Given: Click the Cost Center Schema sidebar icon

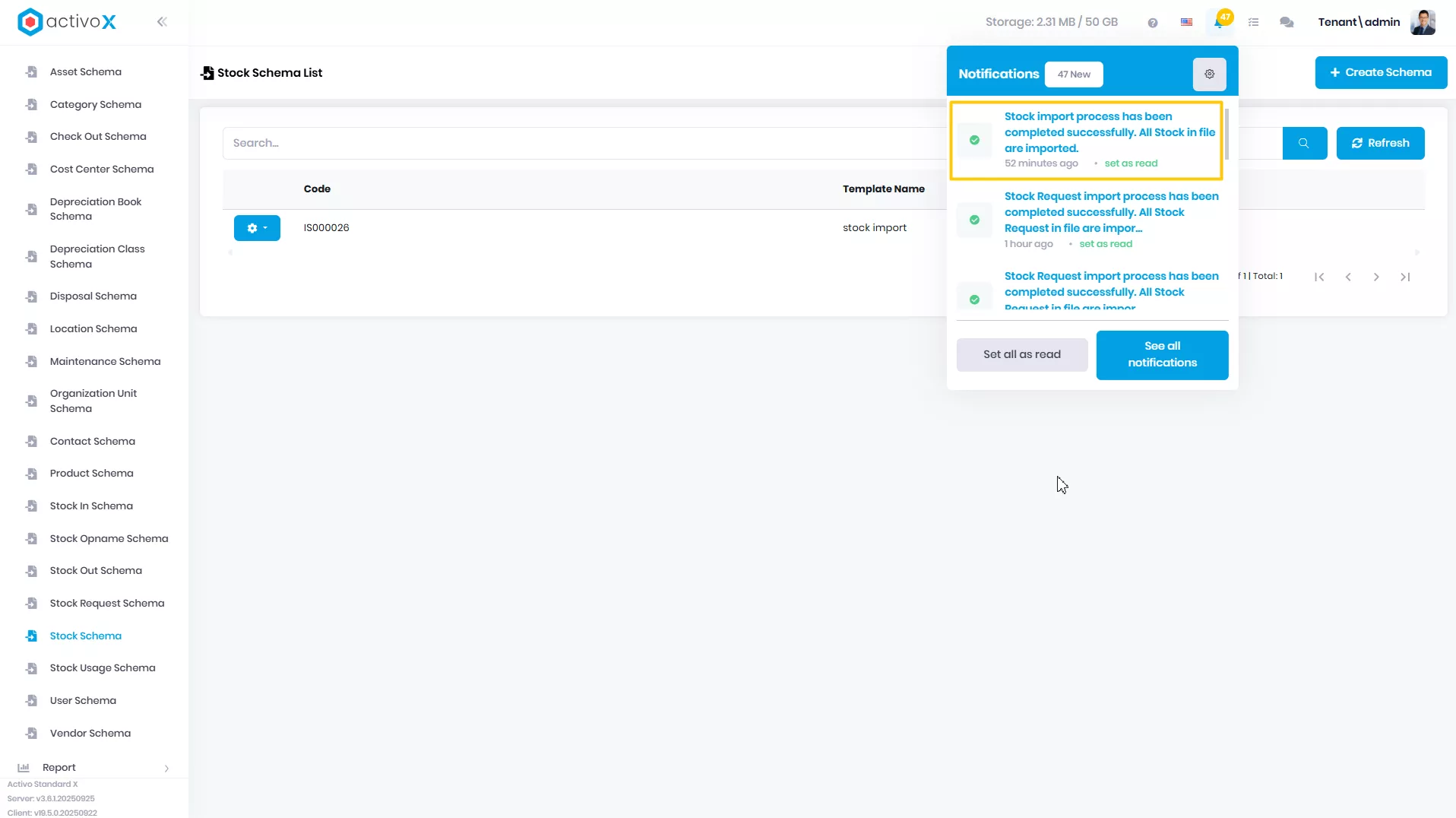Looking at the screenshot, I should click(x=31, y=170).
